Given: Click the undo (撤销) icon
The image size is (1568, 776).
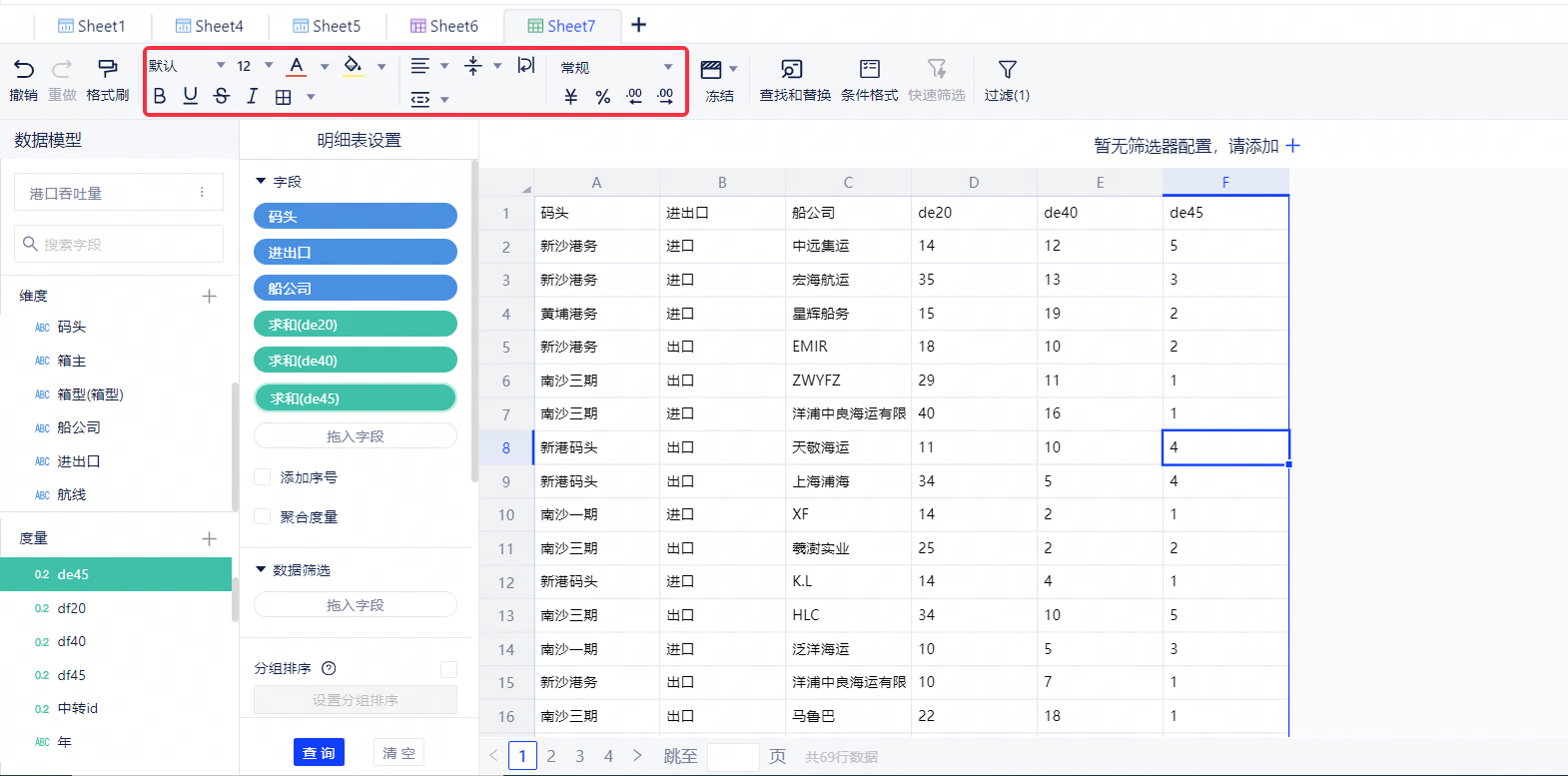Looking at the screenshot, I should pyautogui.click(x=24, y=69).
